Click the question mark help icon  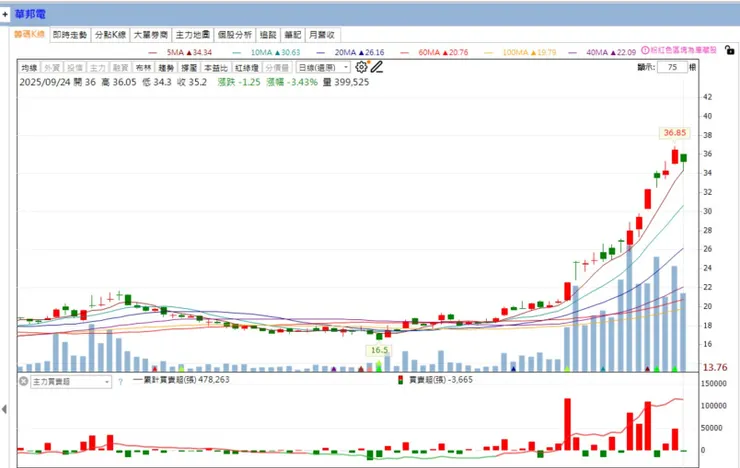pos(120,382)
